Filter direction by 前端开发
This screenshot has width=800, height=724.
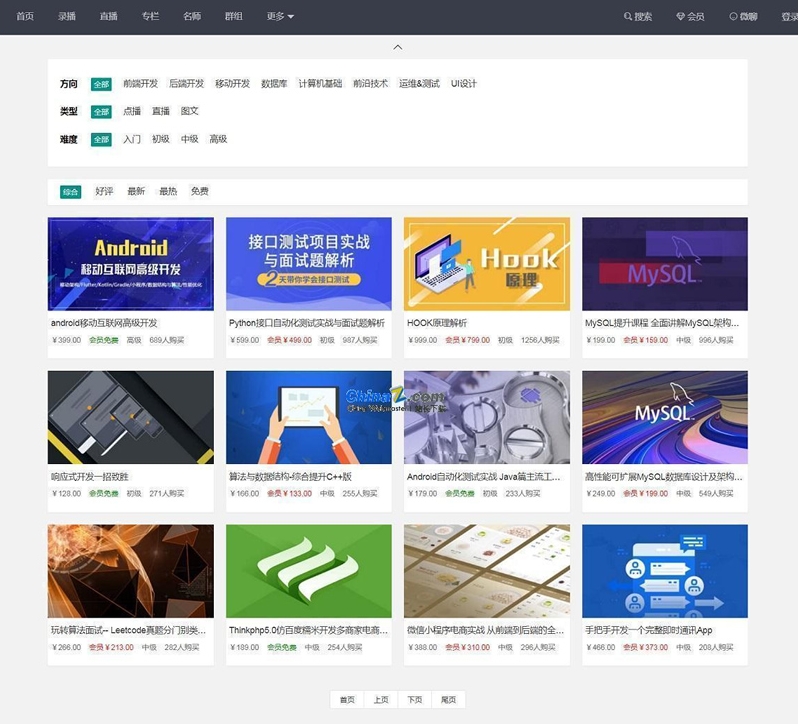[141, 84]
